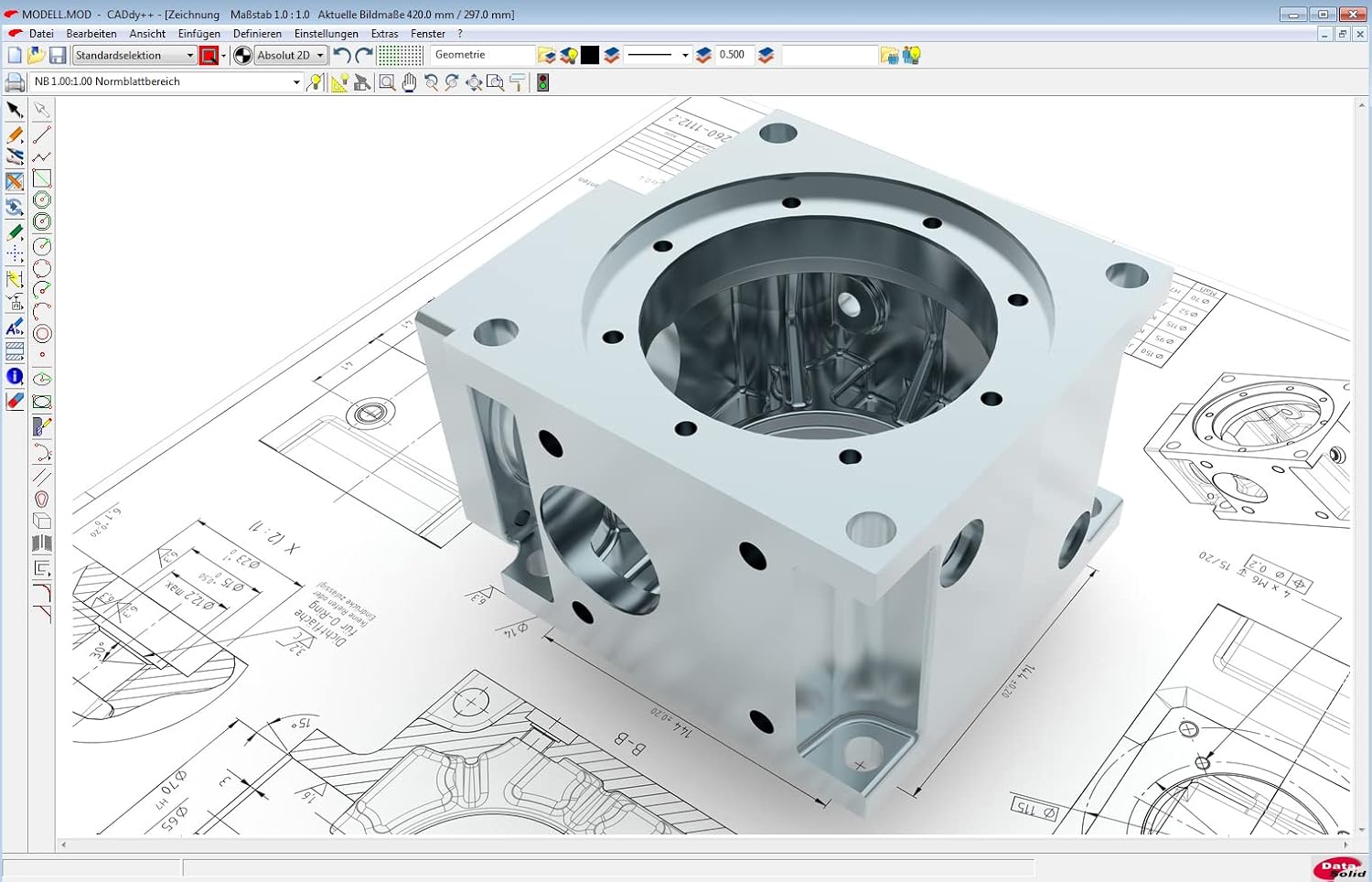The image size is (1372, 882).
Task: Click the Redo arrow
Action: click(x=364, y=56)
